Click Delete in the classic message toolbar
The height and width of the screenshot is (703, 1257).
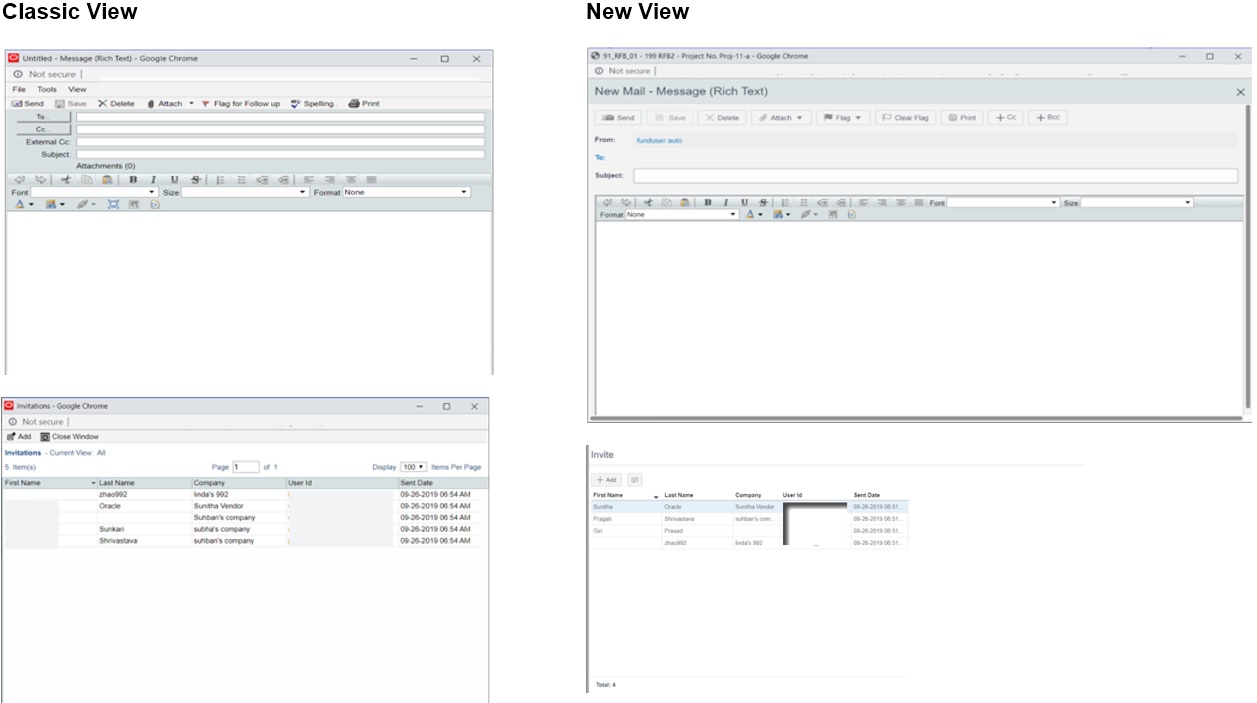116,103
